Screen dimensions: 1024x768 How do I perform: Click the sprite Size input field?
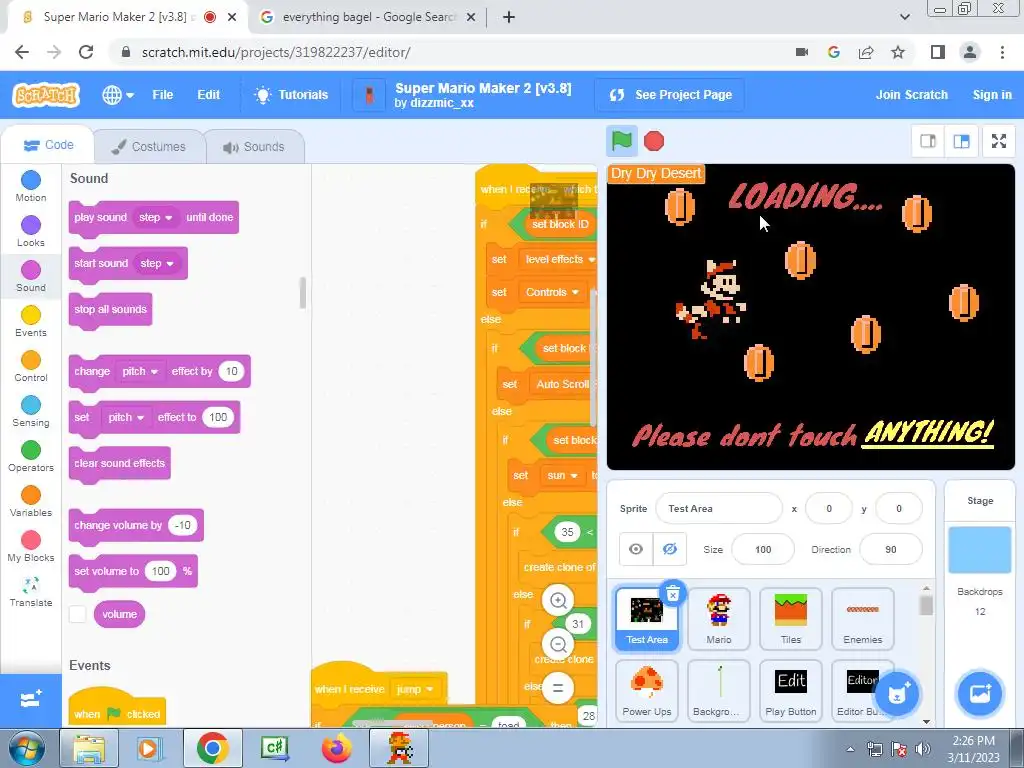pyautogui.click(x=763, y=549)
